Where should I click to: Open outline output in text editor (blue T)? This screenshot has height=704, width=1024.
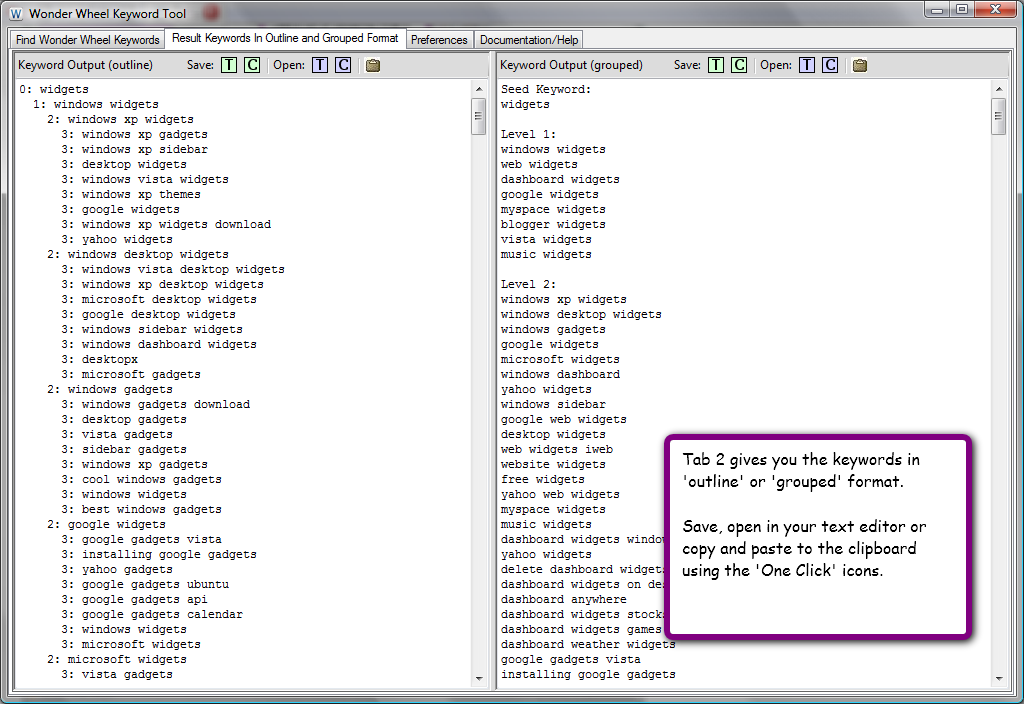320,65
